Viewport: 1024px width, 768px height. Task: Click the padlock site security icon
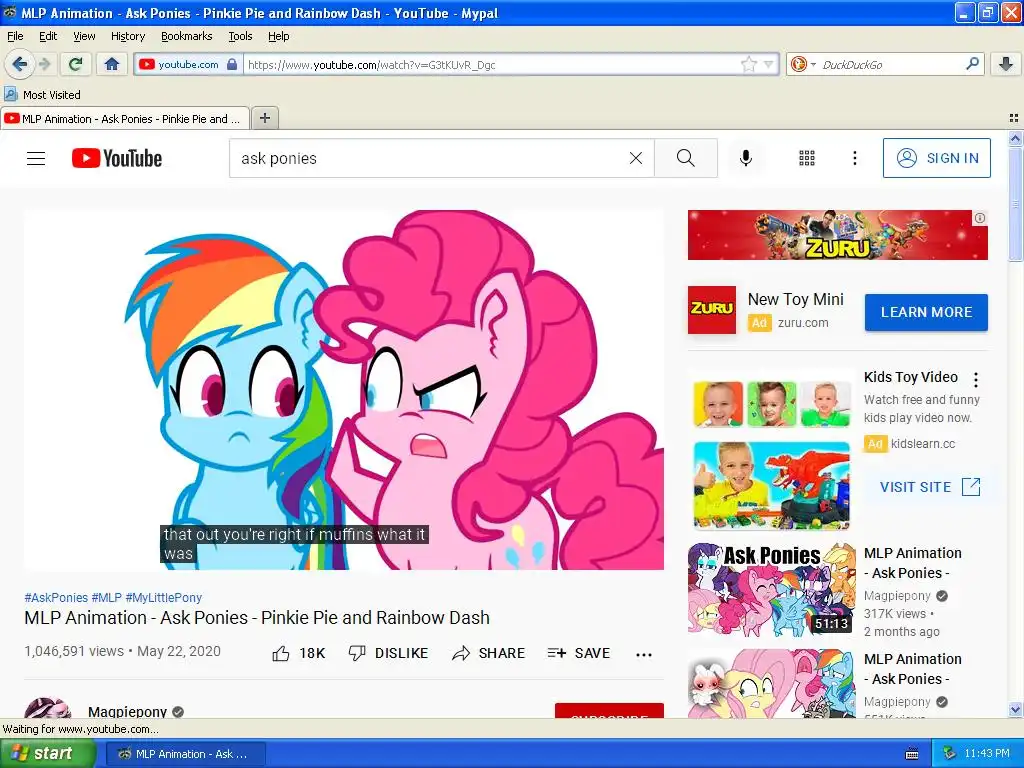tap(232, 64)
